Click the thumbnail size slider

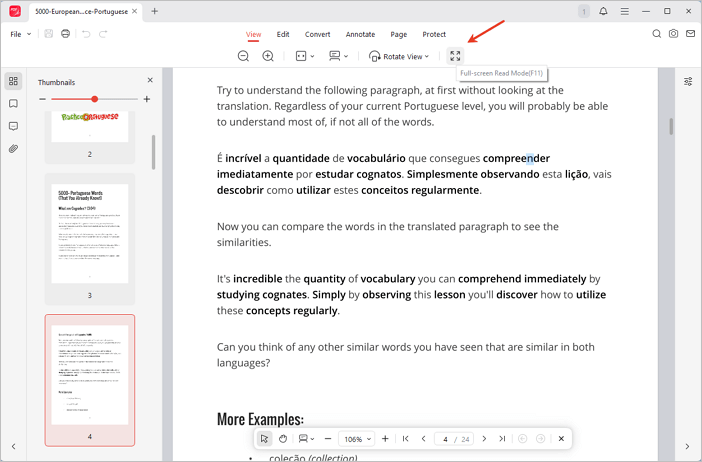pyautogui.click(x=93, y=99)
